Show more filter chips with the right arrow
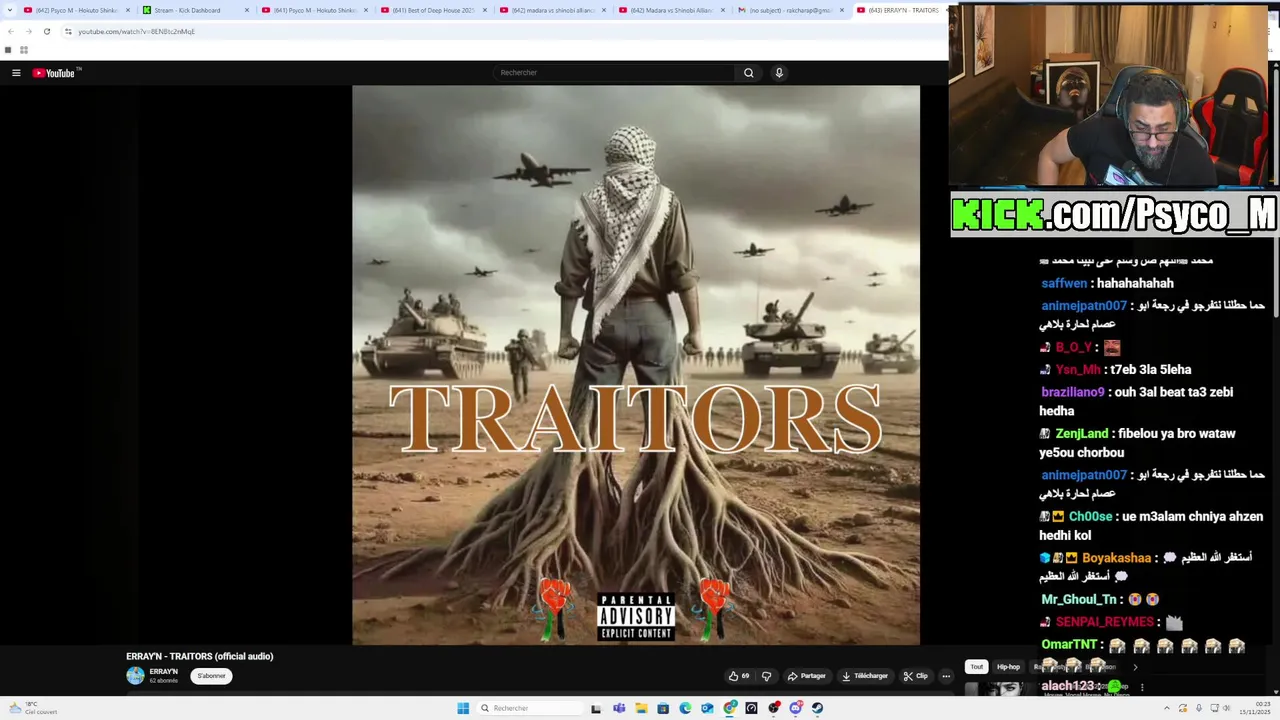 point(1135,667)
